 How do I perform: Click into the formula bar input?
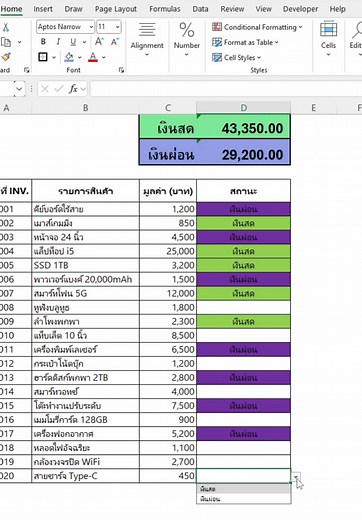pyautogui.click(x=226, y=89)
